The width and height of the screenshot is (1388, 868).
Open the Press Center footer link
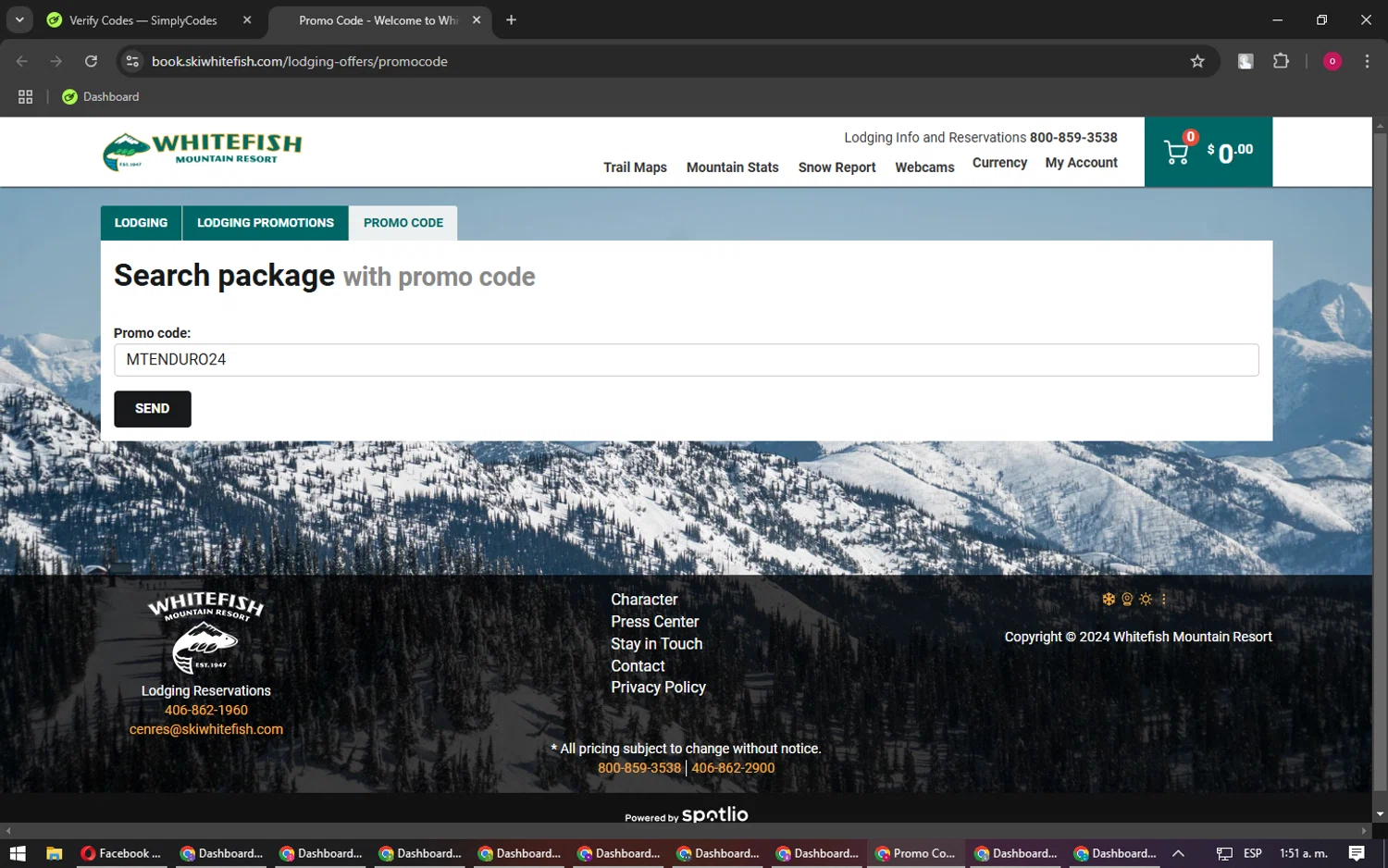click(x=654, y=622)
